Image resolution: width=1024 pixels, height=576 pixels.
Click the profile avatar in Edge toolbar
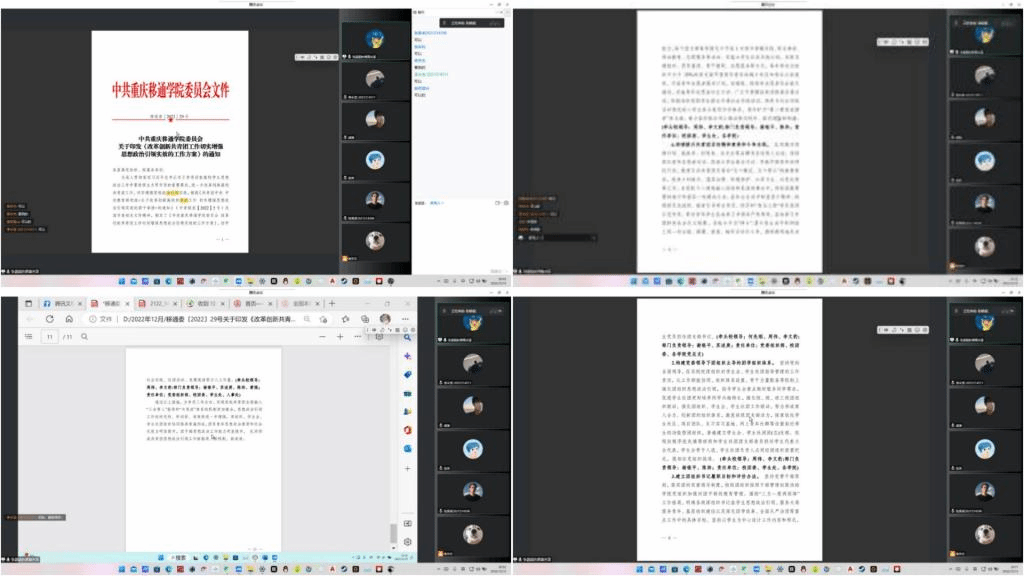pyautogui.click(x=385, y=319)
